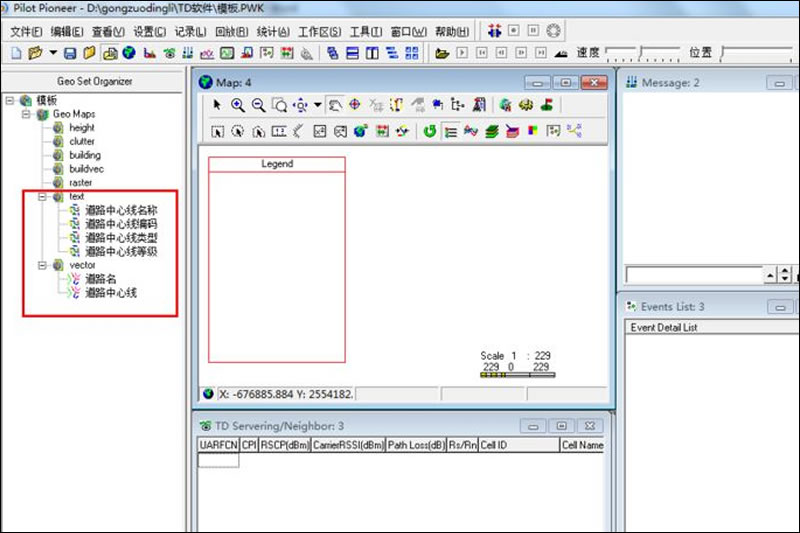Select the building layer in Geo Maps
The height and width of the screenshot is (533, 800).
pos(85,155)
